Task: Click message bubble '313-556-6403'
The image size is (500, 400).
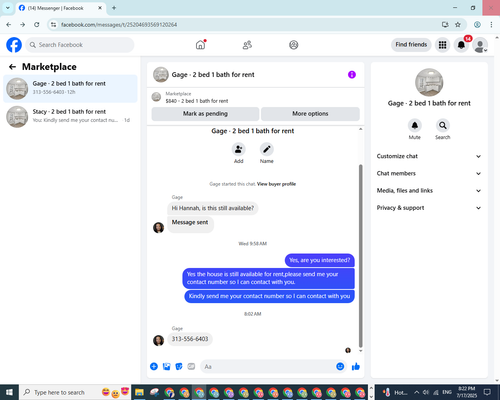Action: point(190,339)
